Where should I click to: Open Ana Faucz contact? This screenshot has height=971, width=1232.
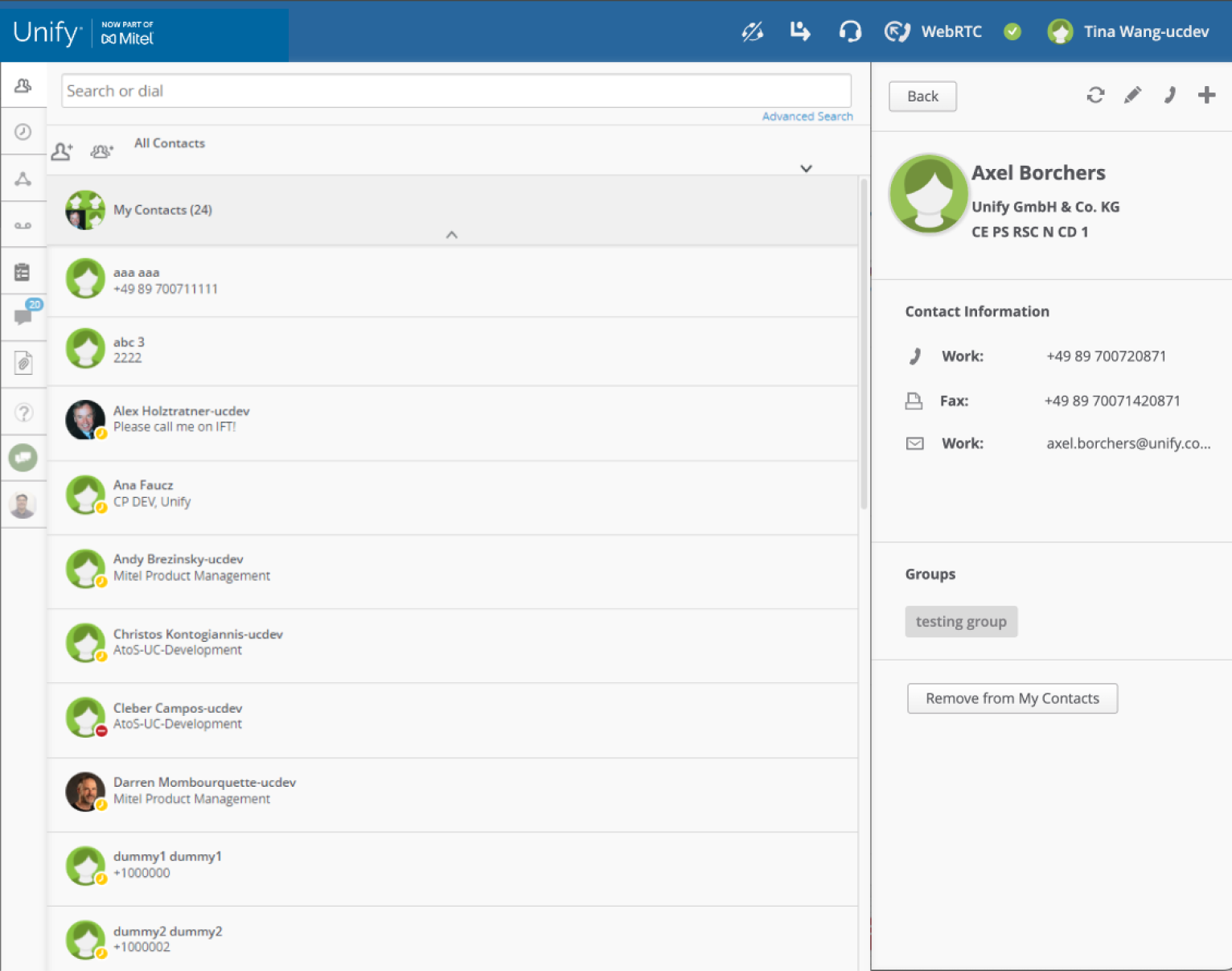tap(453, 498)
